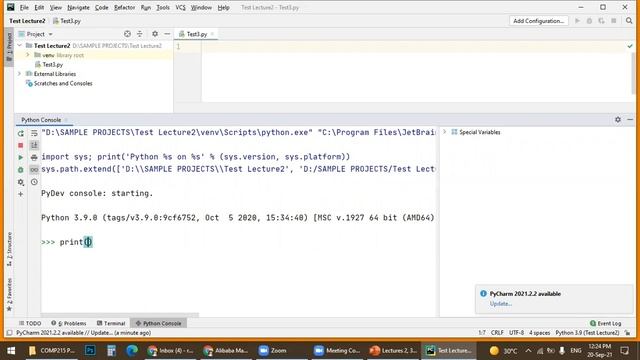
Task: Toggle soft-wrap in console output
Action: tap(34, 133)
